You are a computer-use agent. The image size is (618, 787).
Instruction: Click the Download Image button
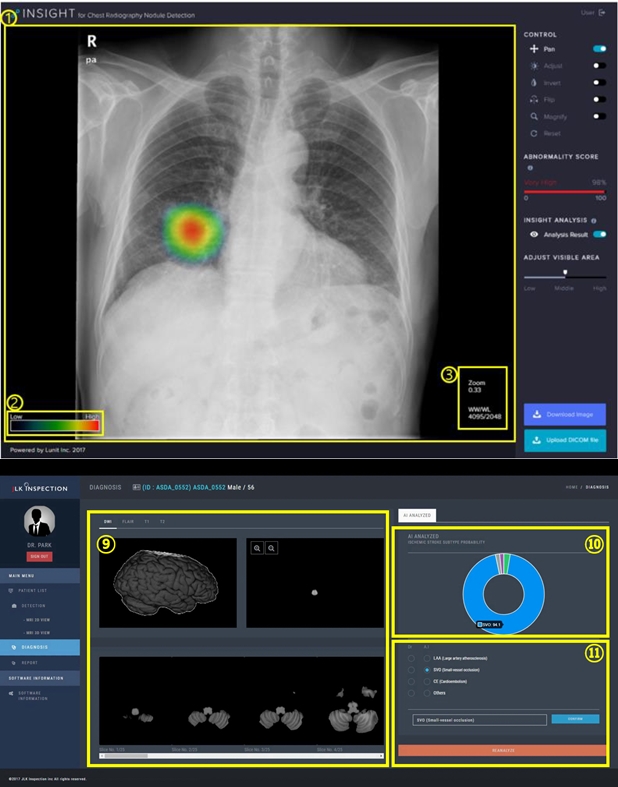(x=564, y=414)
